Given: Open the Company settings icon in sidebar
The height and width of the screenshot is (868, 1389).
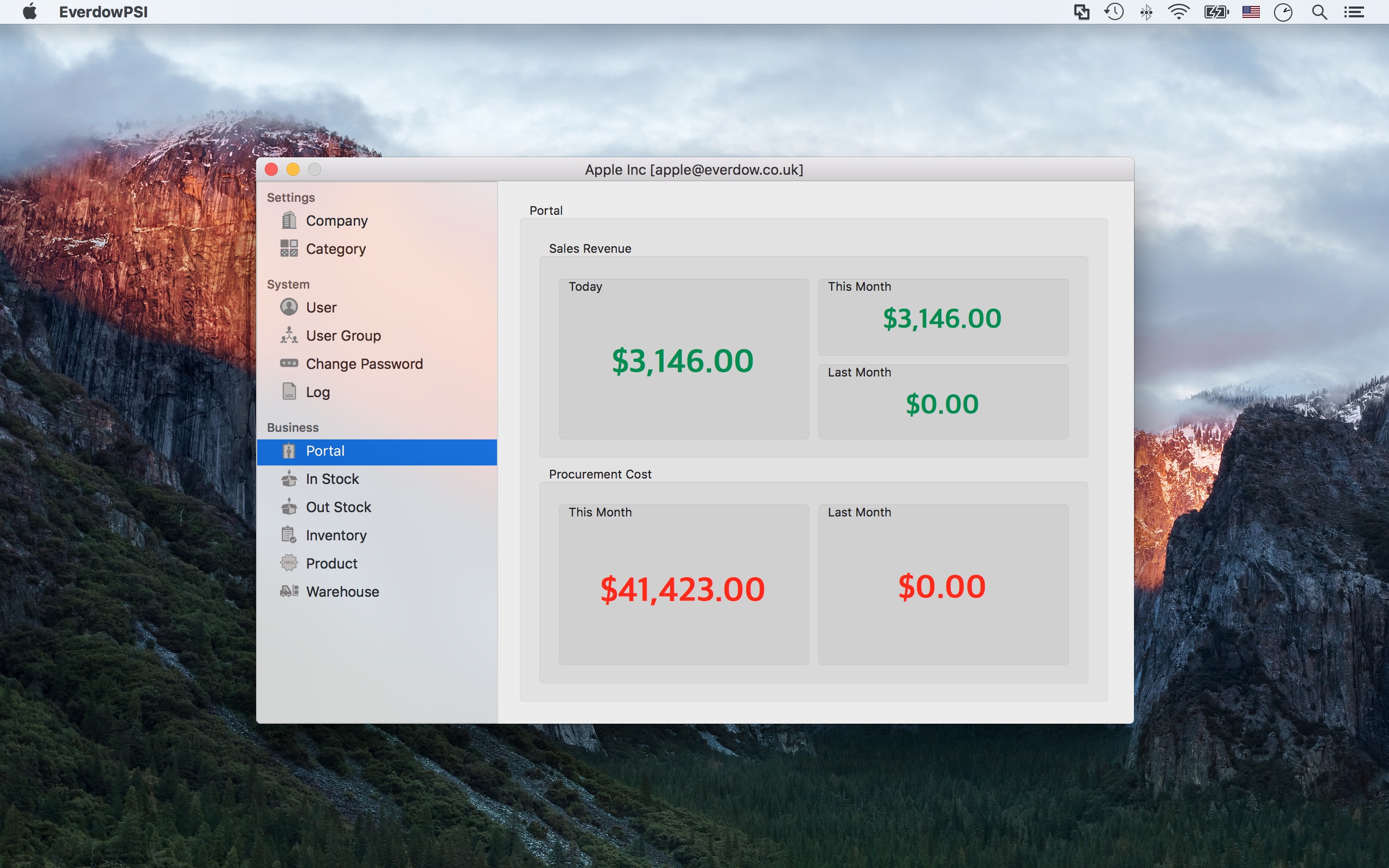Looking at the screenshot, I should tap(289, 220).
